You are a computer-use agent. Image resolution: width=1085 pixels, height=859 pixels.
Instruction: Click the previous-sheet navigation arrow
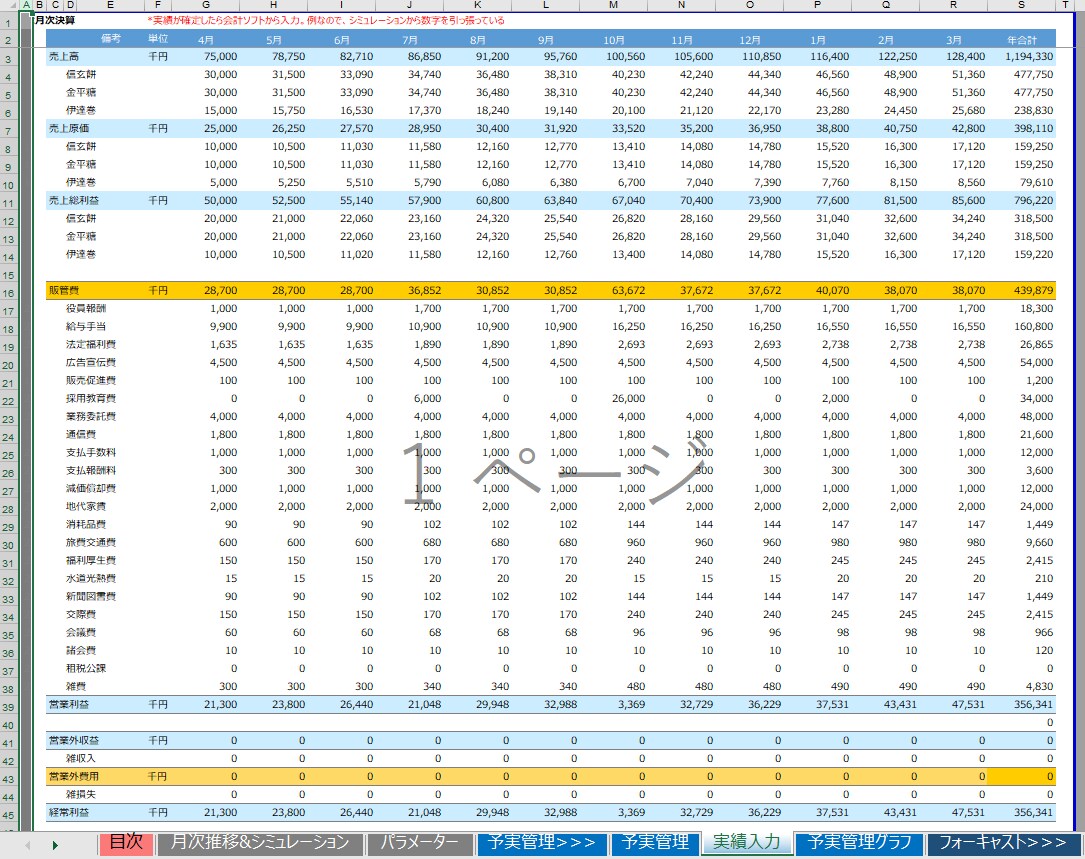(x=28, y=844)
